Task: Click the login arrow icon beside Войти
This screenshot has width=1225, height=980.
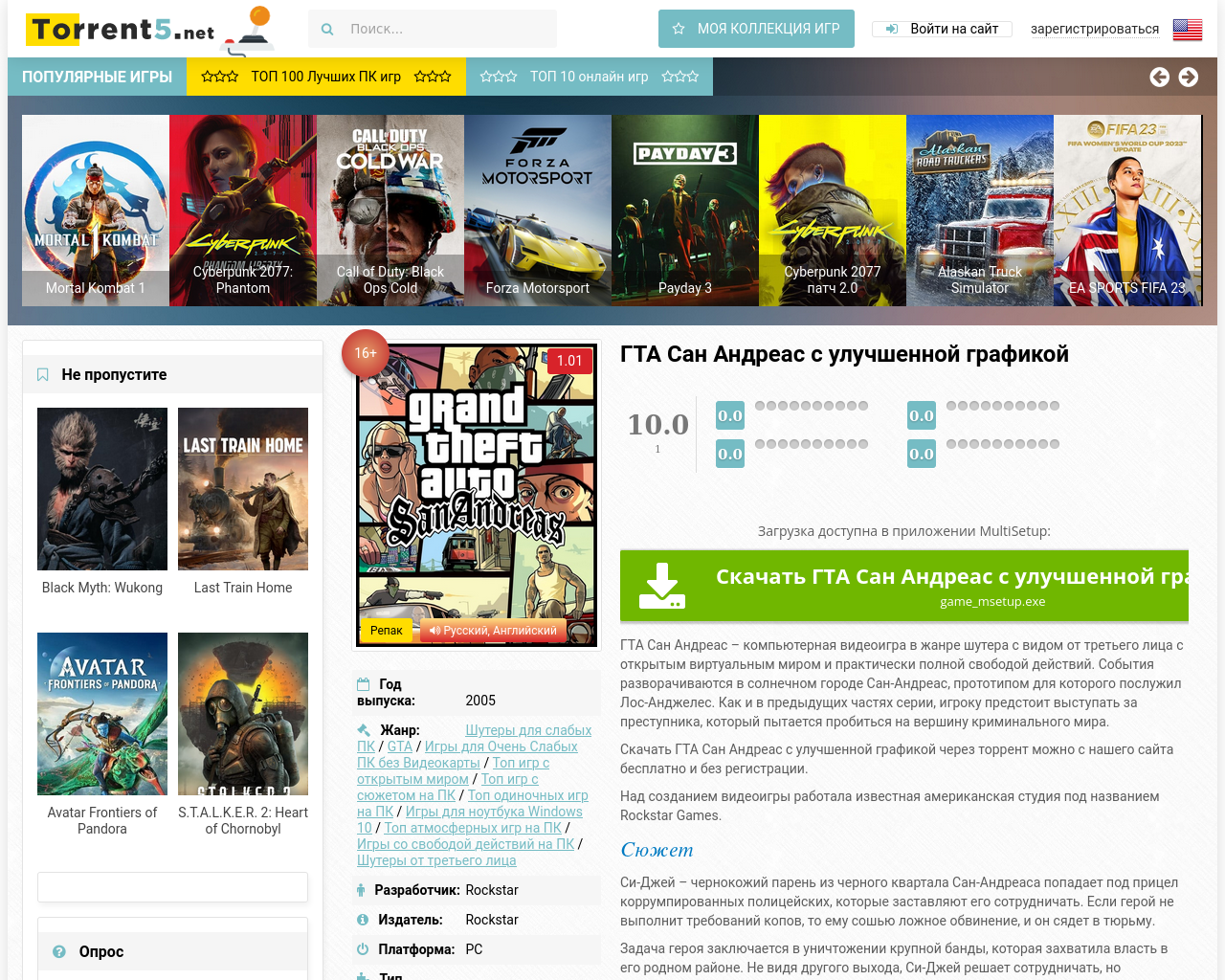Action: click(x=892, y=29)
